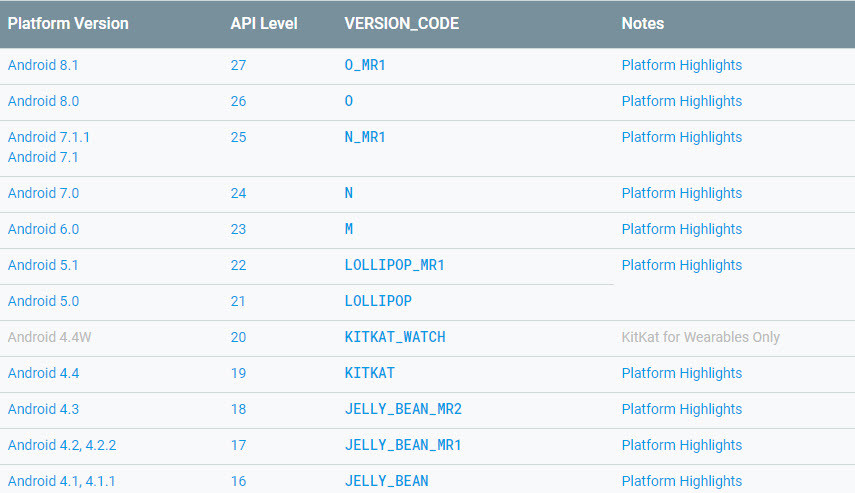The width and height of the screenshot is (855, 493).
Task: Open the JELLY_BEAN version code link
Action: click(x=387, y=482)
